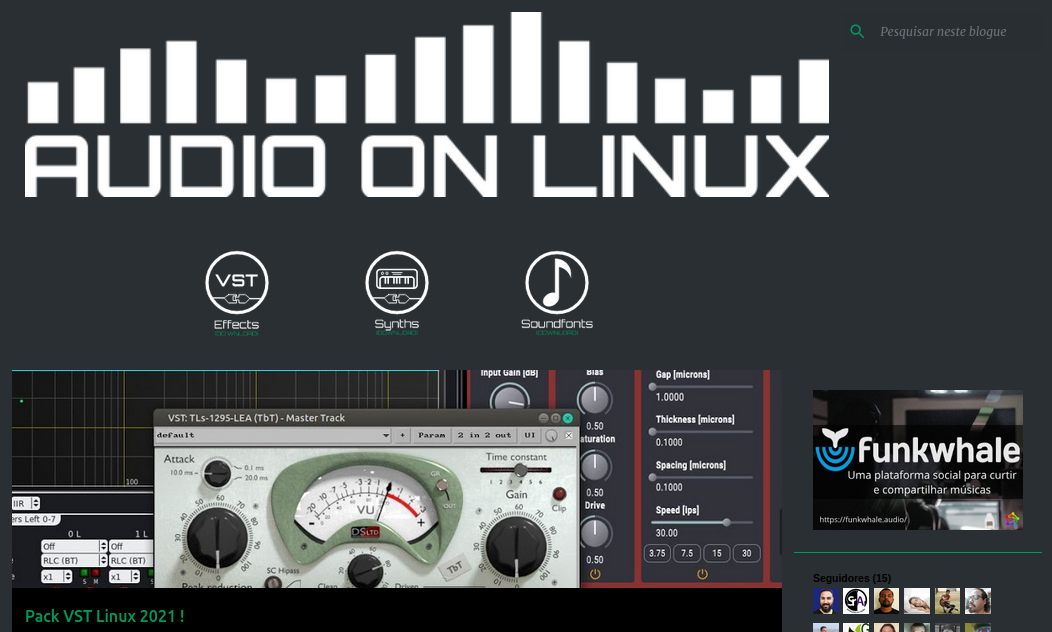This screenshot has height=632, width=1052.
Task: Open the bearded follower avatar on blue background
Action: click(826, 601)
